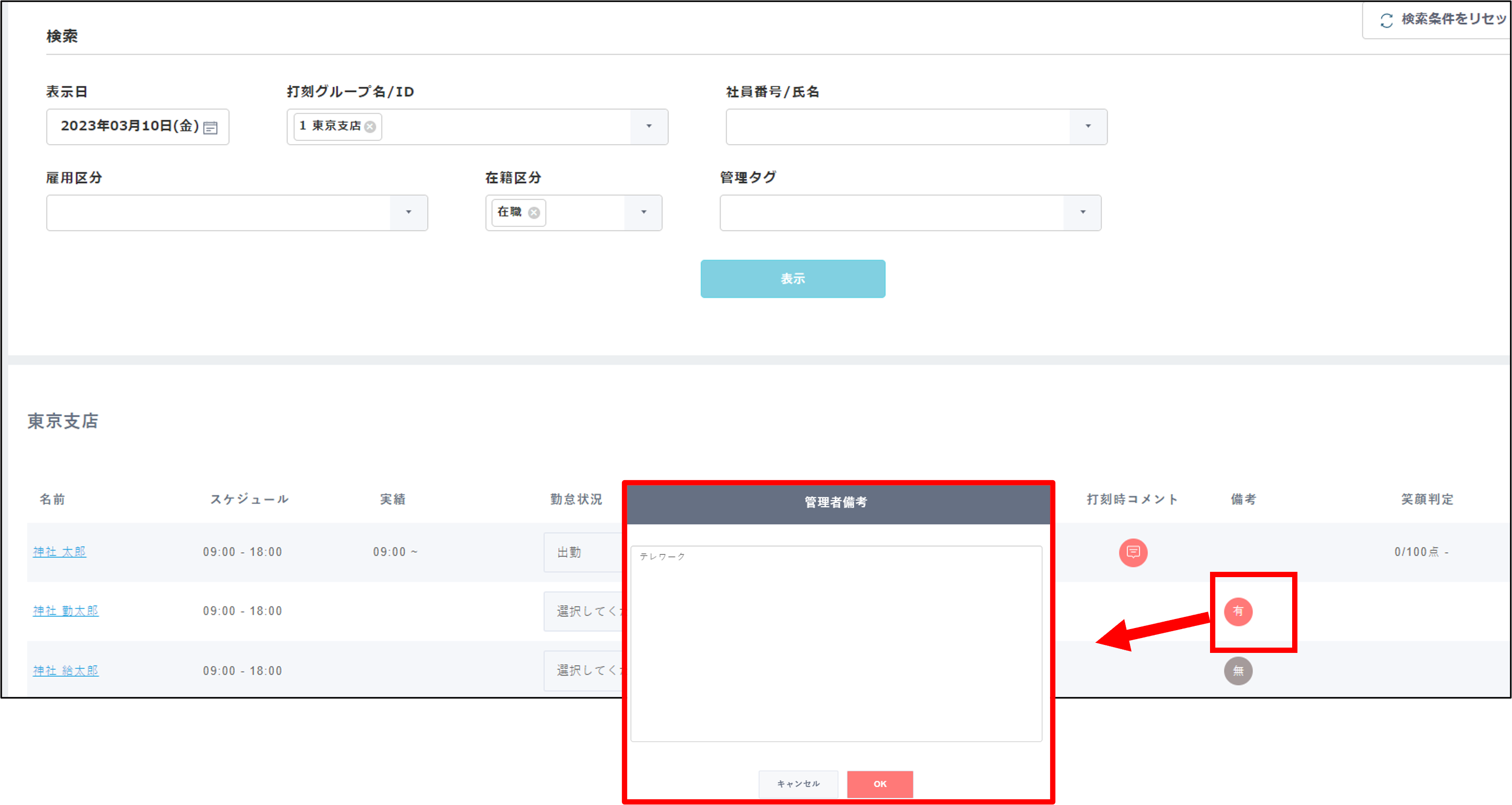Click the gray 無 remark badge
The image size is (1512, 805).
click(x=1238, y=670)
